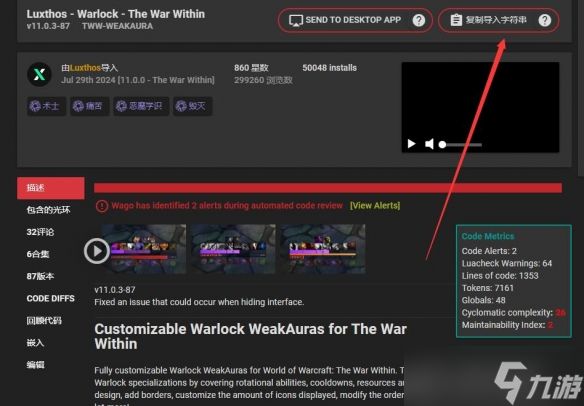Click the Lines of code: 1353 entry
584x406 pixels.
coord(500,276)
